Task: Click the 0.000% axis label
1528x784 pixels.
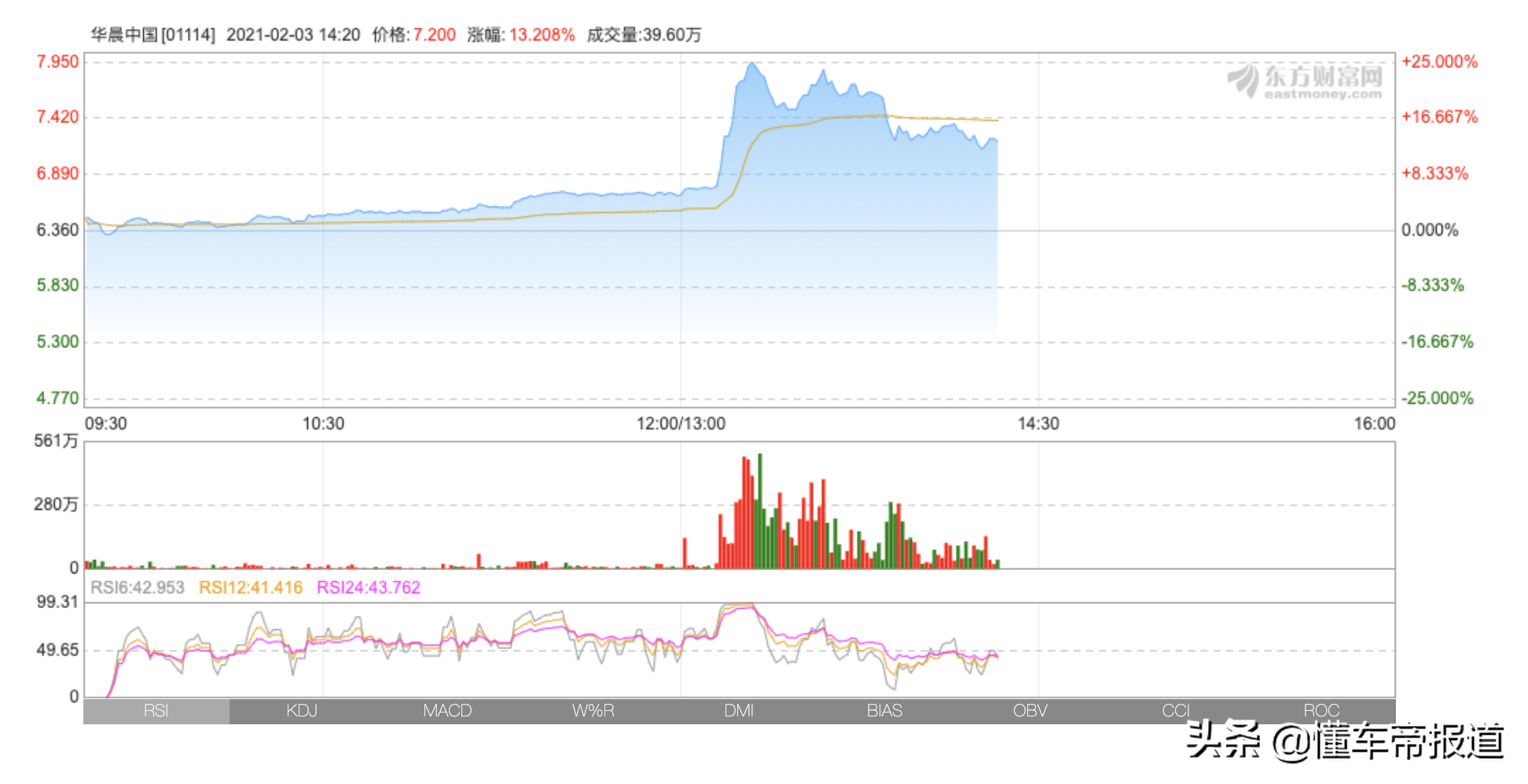Action: coord(1430,230)
